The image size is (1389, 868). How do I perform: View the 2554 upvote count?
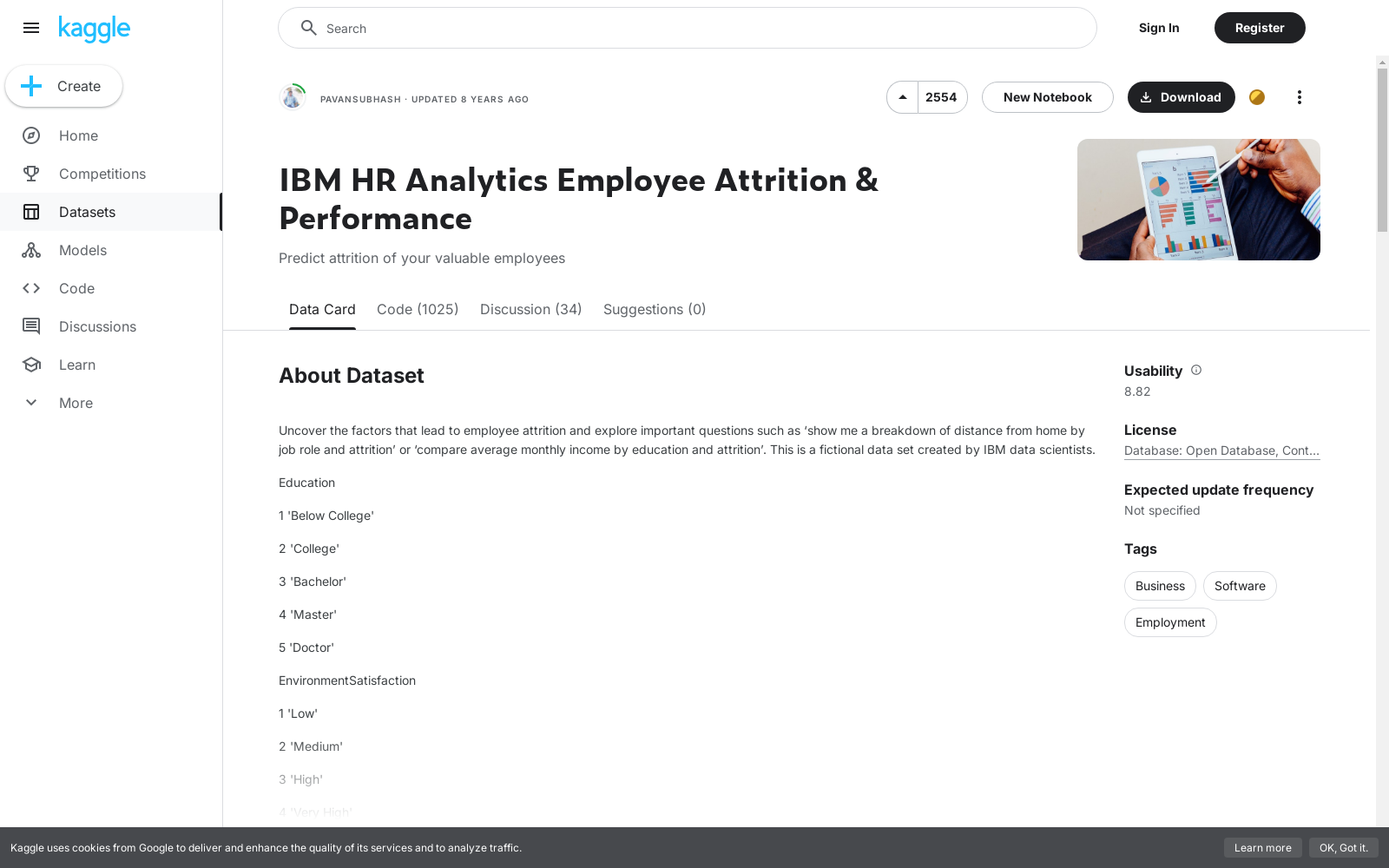(942, 97)
